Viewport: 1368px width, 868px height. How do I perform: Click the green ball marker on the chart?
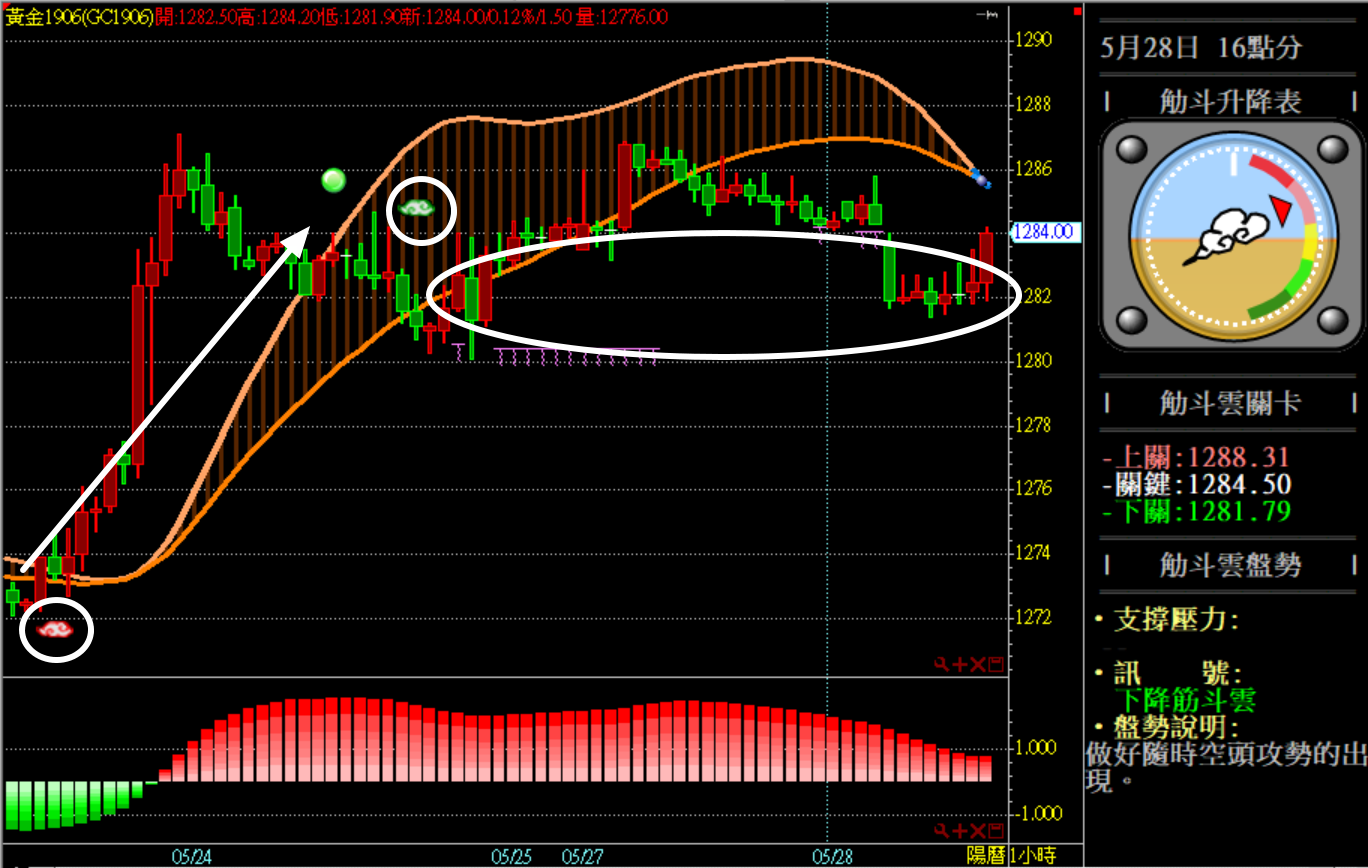click(x=333, y=180)
